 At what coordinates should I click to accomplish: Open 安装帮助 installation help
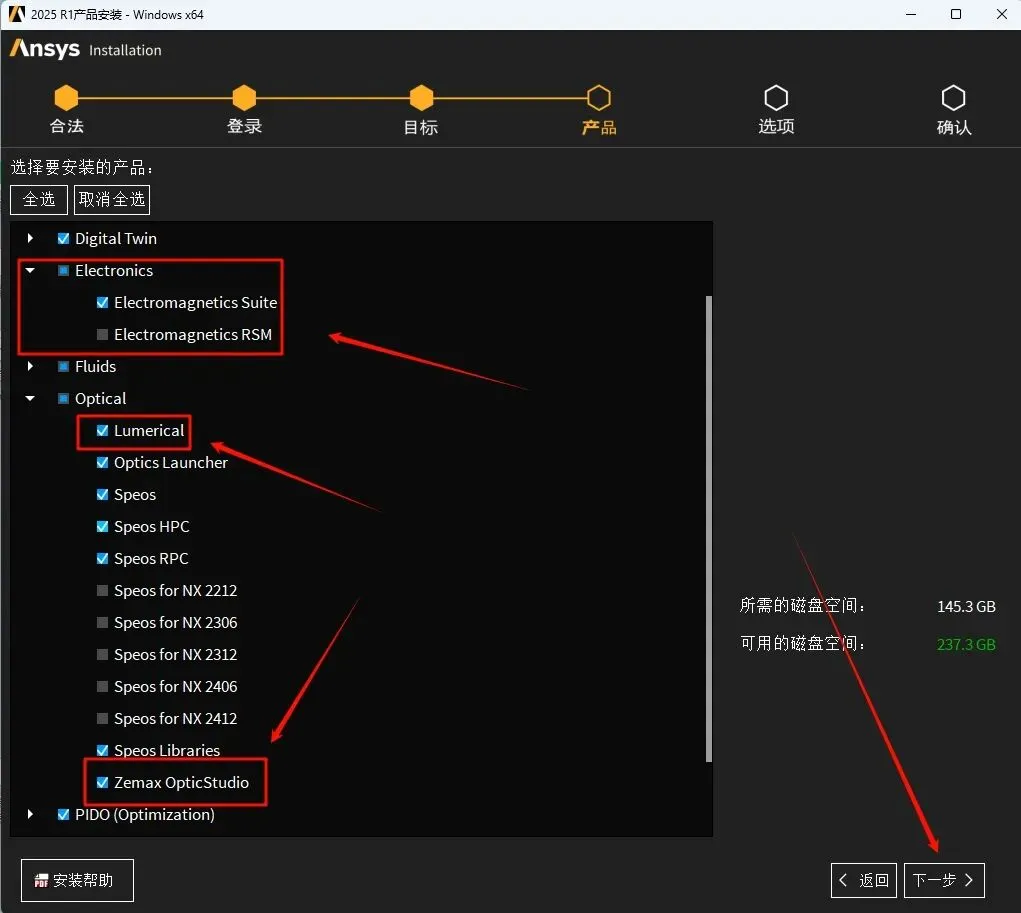77,880
